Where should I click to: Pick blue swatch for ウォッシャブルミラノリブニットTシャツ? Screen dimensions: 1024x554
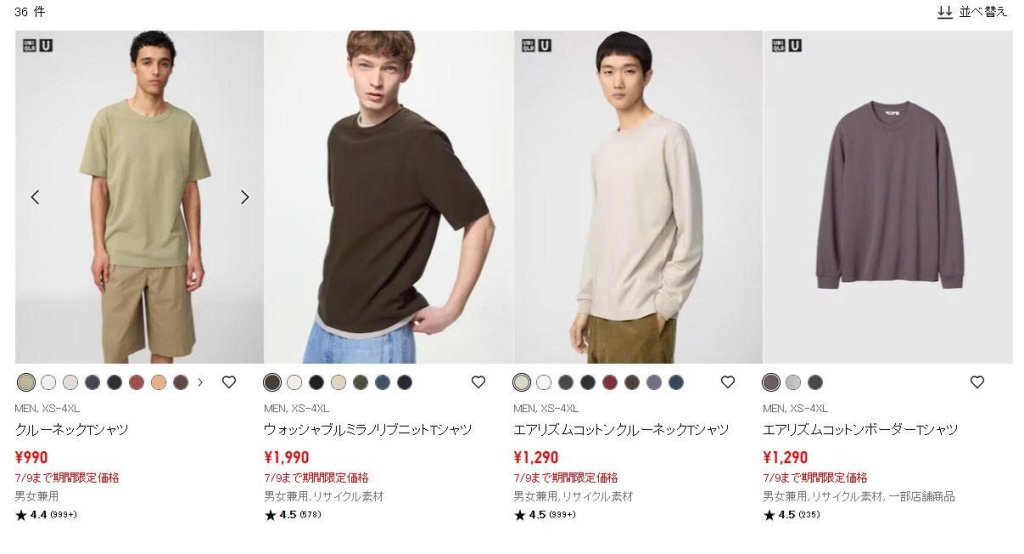(x=383, y=382)
